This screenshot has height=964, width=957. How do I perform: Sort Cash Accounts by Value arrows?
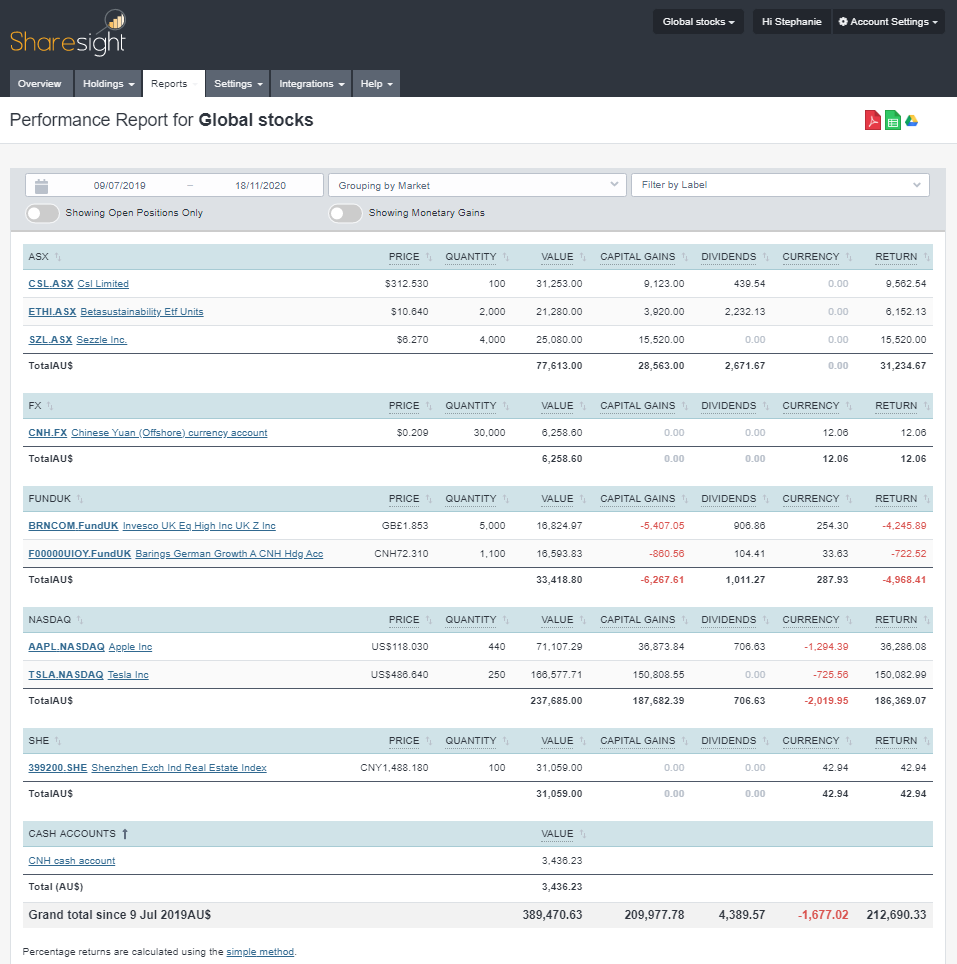point(583,834)
